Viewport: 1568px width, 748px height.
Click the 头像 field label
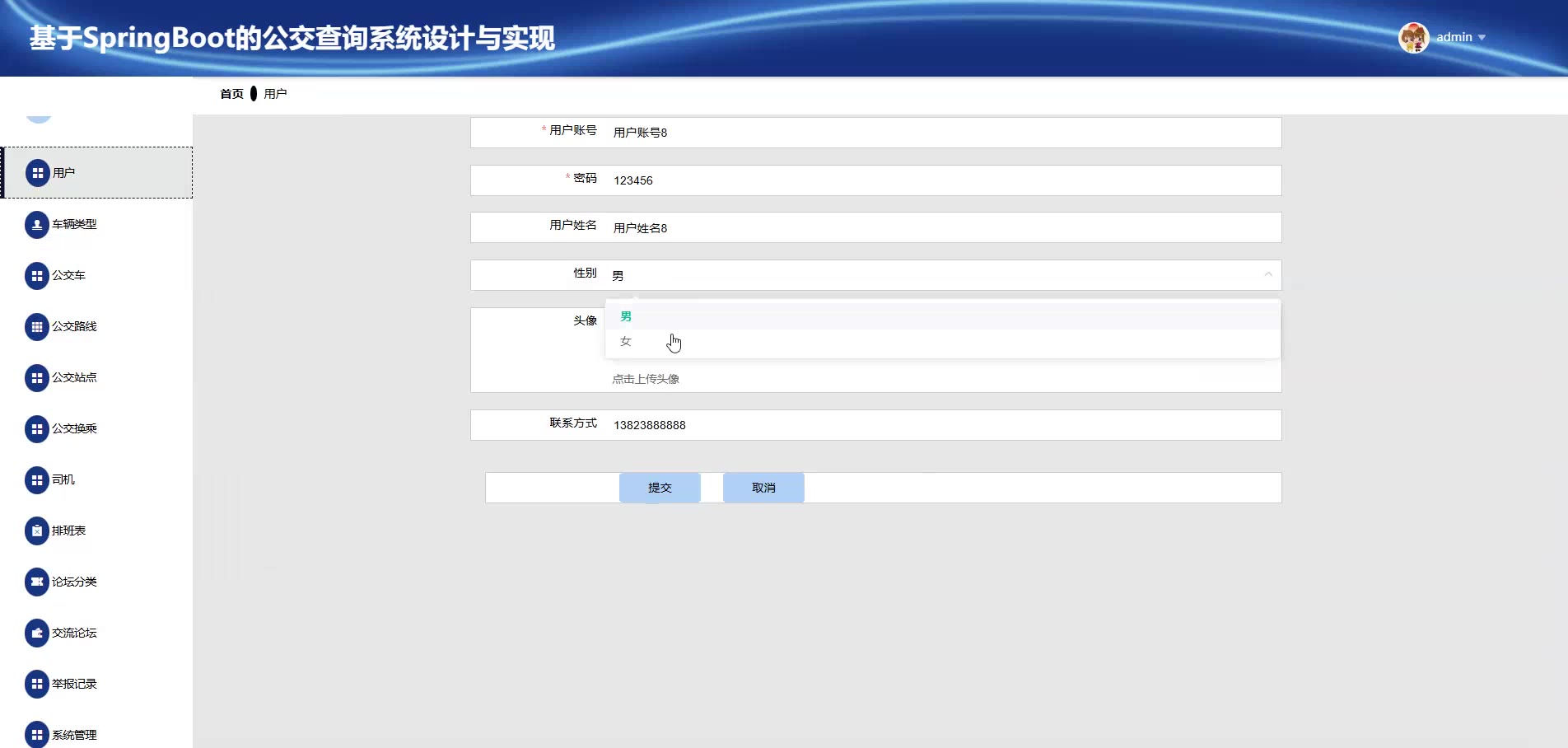[x=585, y=320]
